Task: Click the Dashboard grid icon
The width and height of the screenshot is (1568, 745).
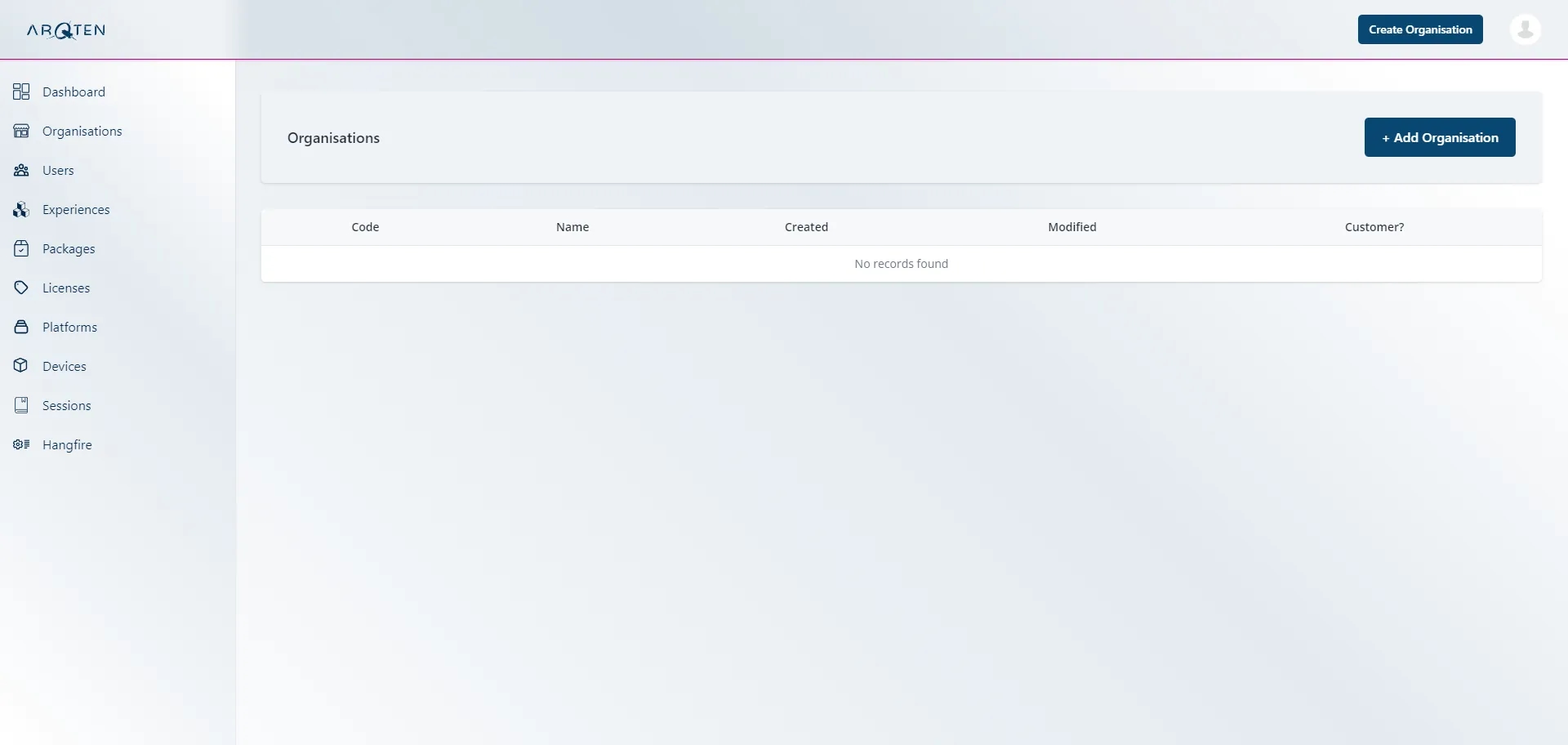Action: (21, 91)
